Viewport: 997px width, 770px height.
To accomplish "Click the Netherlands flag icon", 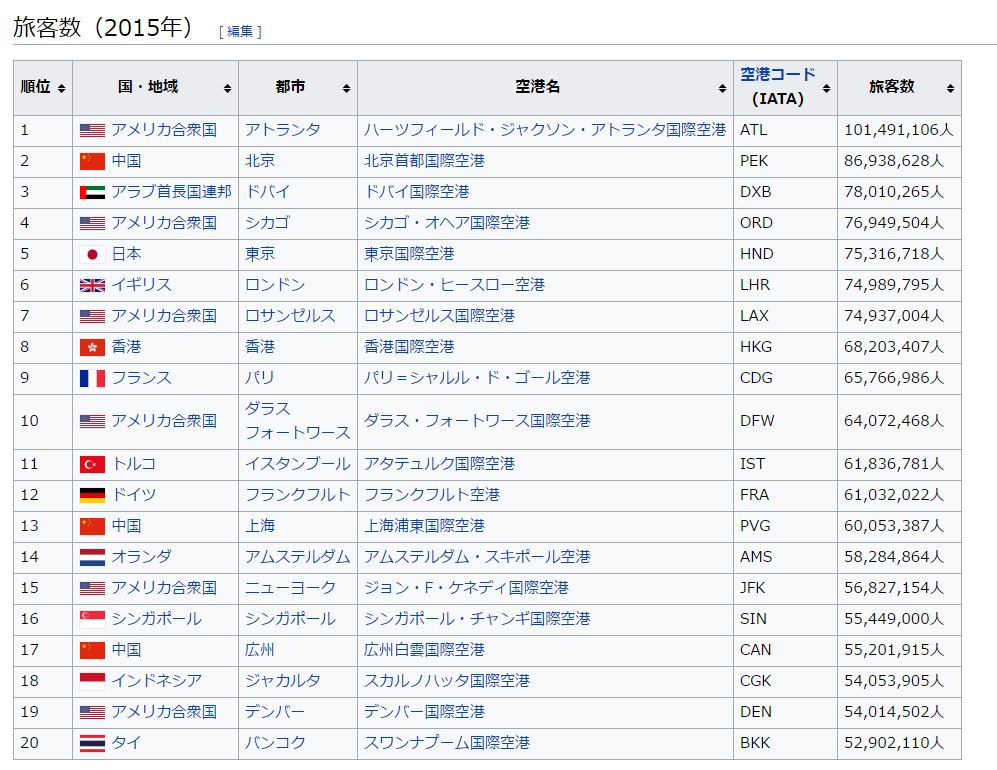I will pos(92,557).
